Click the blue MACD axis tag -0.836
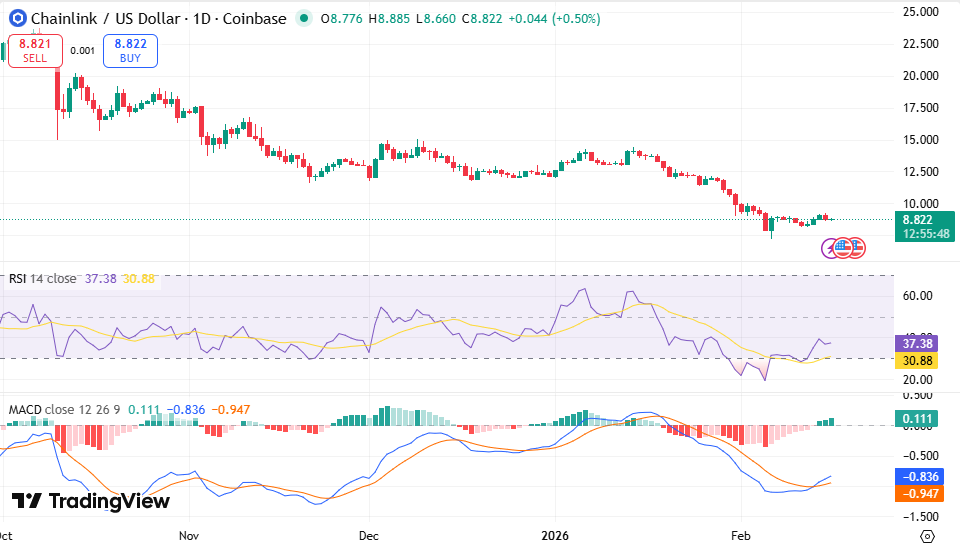Screen dimensions: 960x547 (920, 477)
